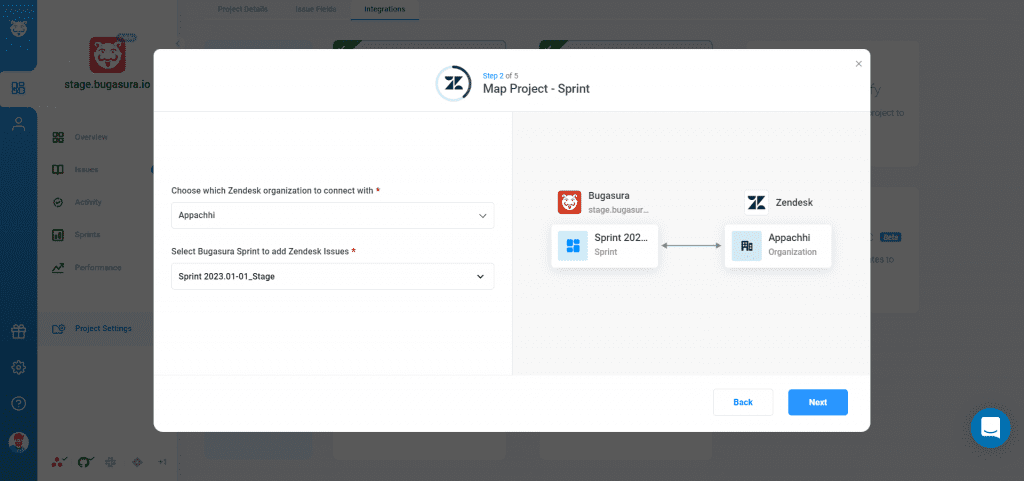Open the projects dashboard icon in sidebar
1024x481 pixels.
coord(18,88)
